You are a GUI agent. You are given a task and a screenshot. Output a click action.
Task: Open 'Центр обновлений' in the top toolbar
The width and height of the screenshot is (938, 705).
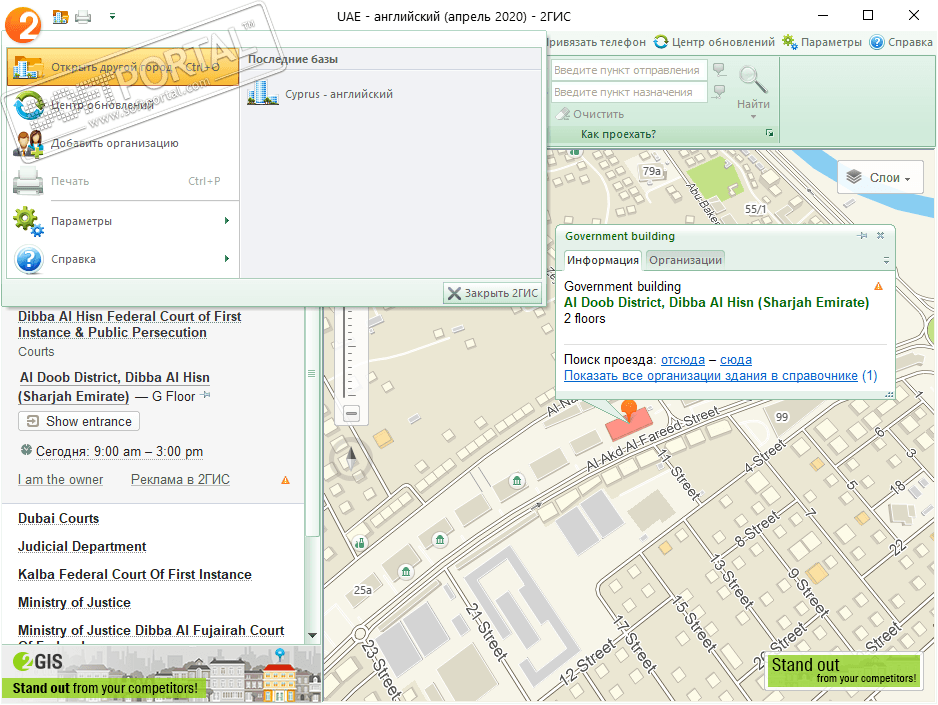[714, 42]
